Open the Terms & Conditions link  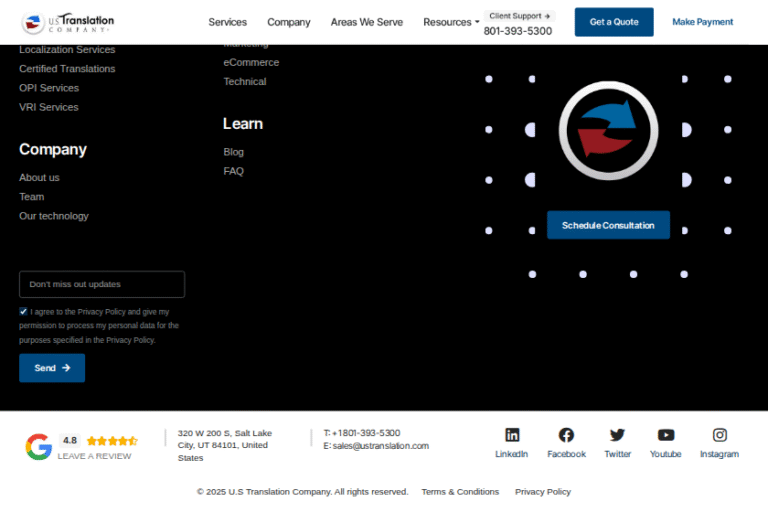[x=460, y=492]
